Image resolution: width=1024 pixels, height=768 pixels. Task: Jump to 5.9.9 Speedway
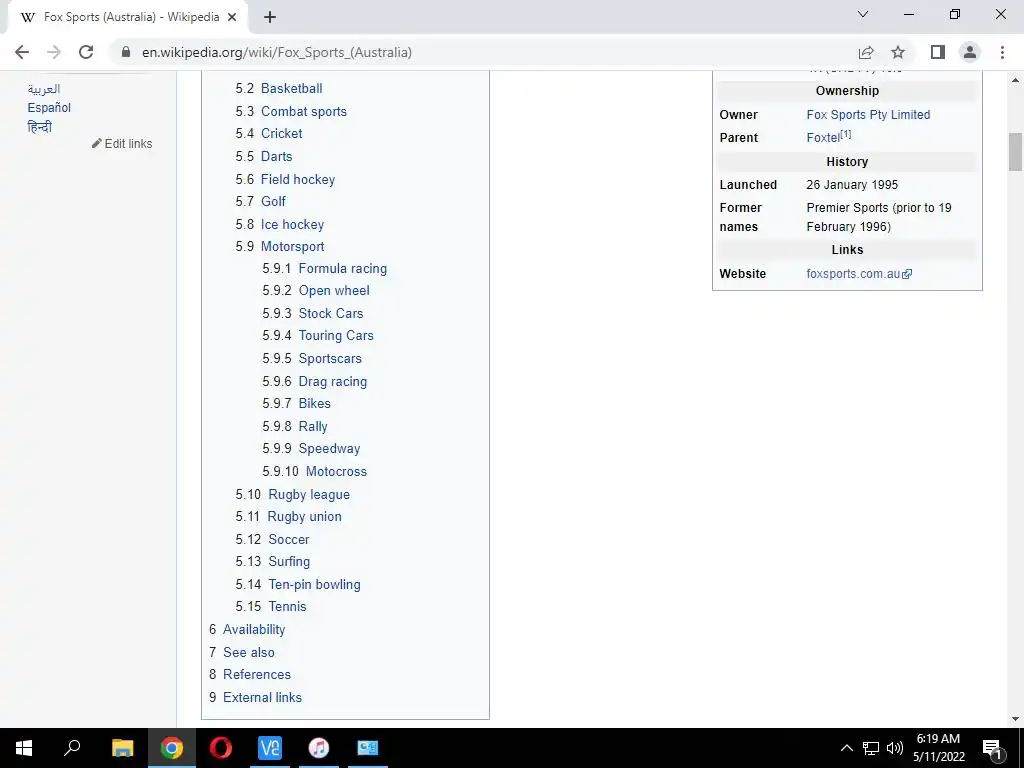click(329, 449)
